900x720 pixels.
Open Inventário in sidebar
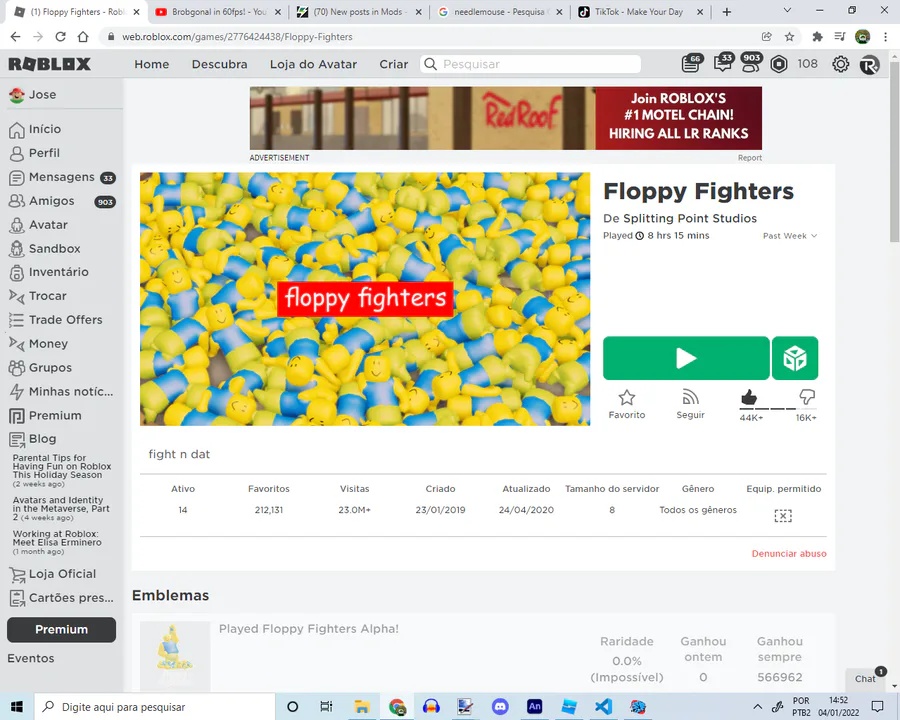[49, 272]
